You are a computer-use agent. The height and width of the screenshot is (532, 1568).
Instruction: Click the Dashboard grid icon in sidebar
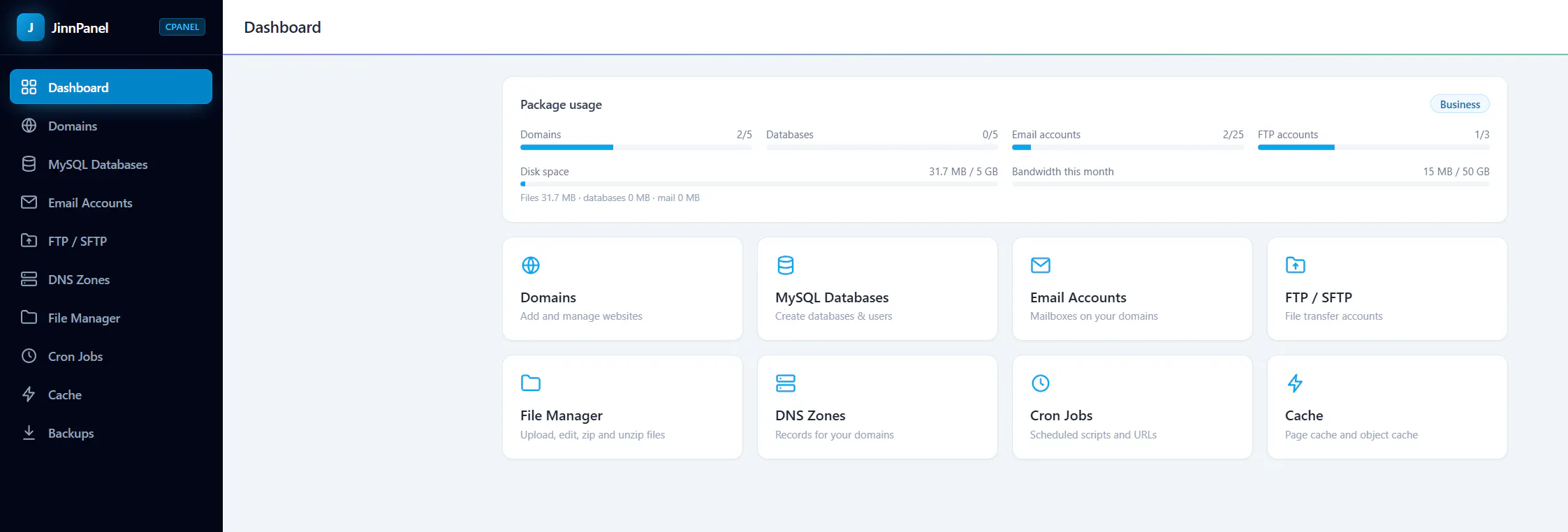(x=29, y=87)
